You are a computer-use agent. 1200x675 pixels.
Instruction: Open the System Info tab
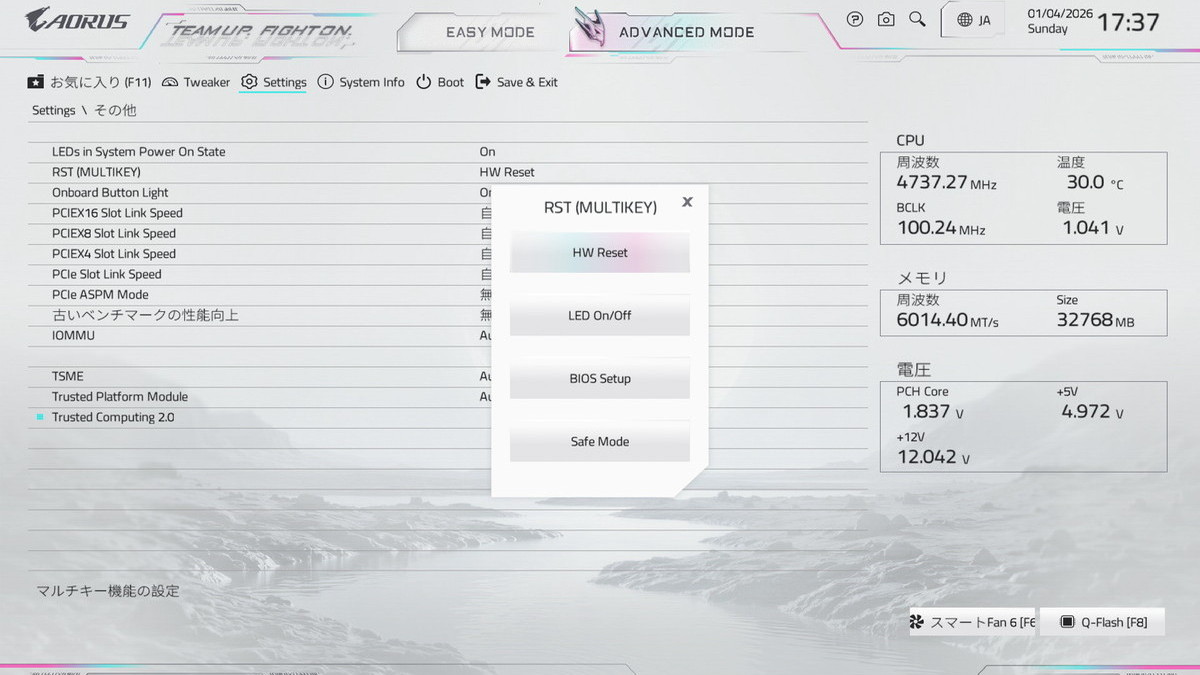pos(361,82)
